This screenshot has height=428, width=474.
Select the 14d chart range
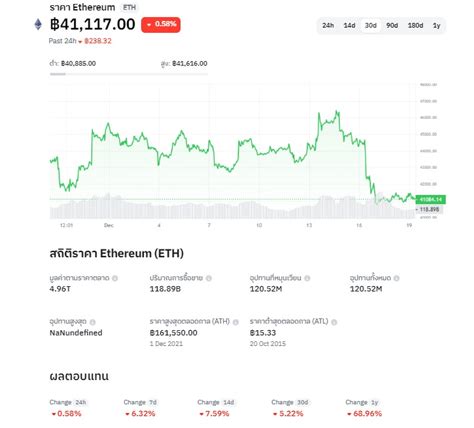pos(349,25)
